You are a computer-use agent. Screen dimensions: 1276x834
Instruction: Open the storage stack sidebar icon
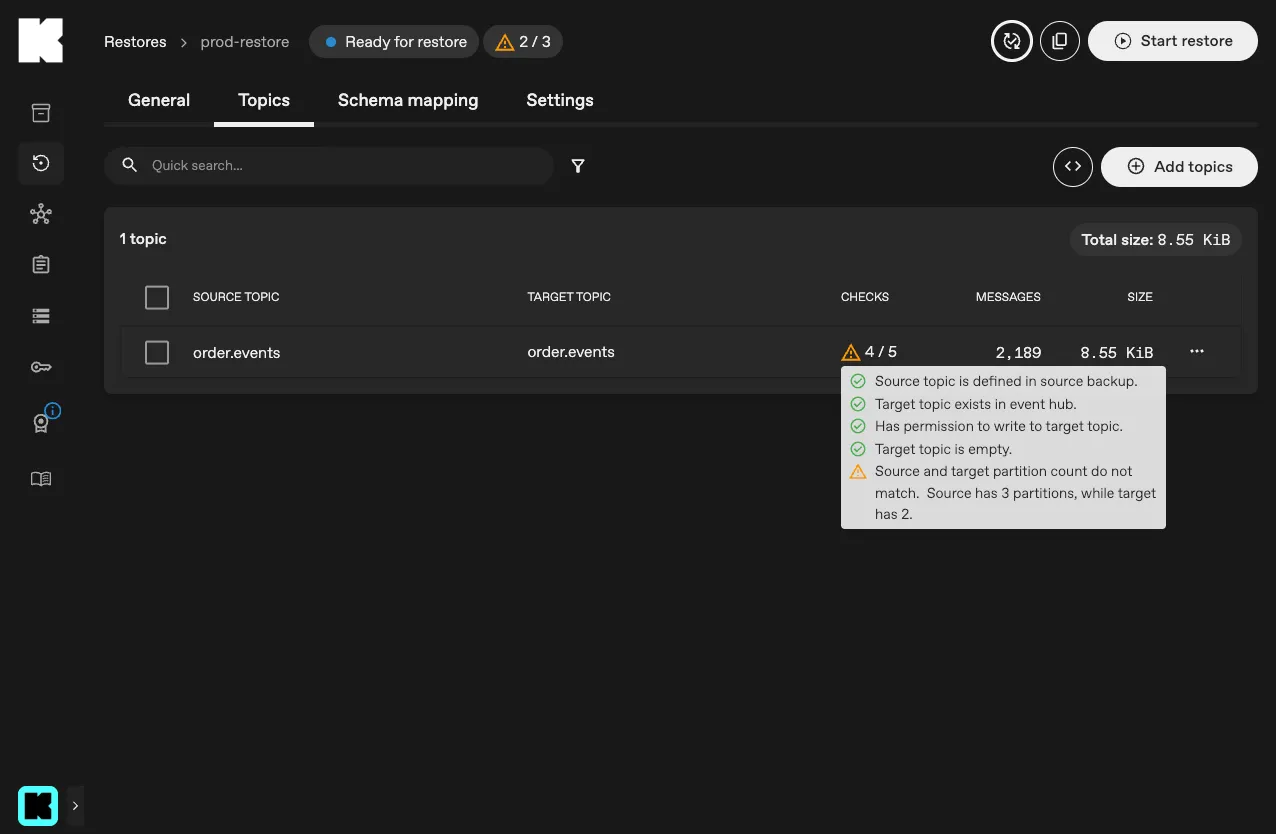[x=41, y=316]
